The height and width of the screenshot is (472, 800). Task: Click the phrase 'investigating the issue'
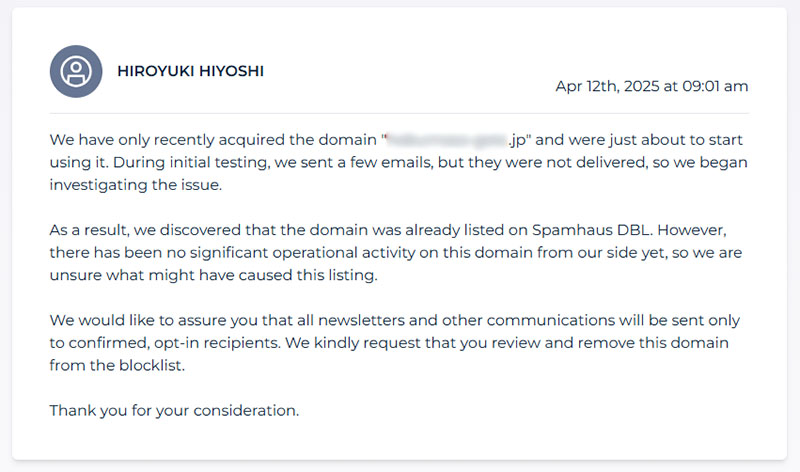click(134, 185)
